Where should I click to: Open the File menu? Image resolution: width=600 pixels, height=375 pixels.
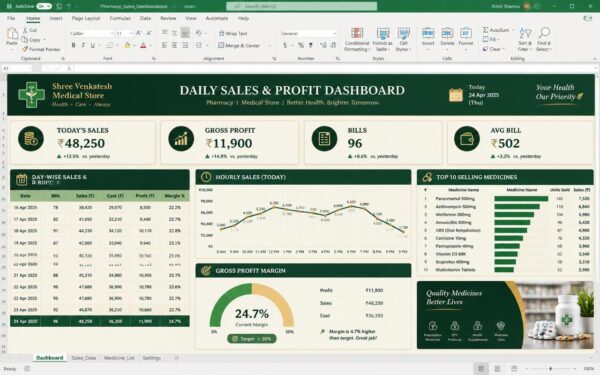pyautogui.click(x=11, y=18)
